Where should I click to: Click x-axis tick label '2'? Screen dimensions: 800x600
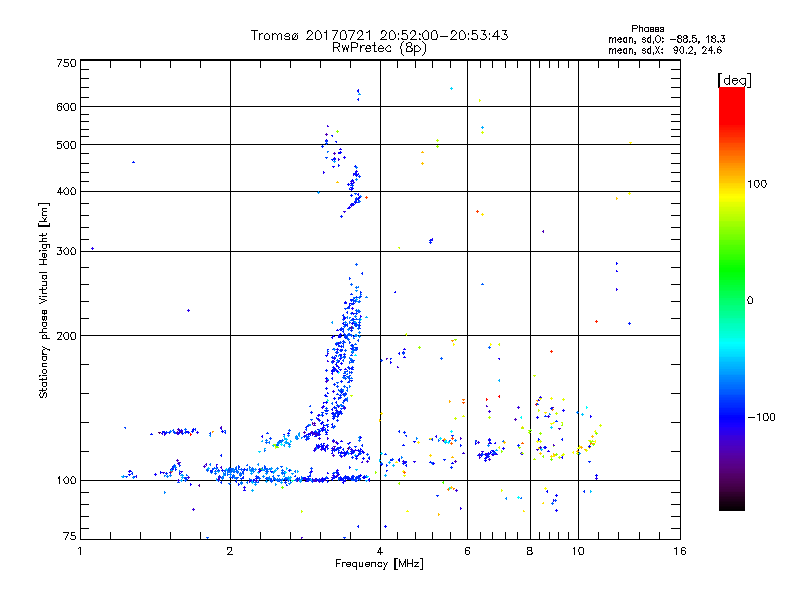pos(230,551)
